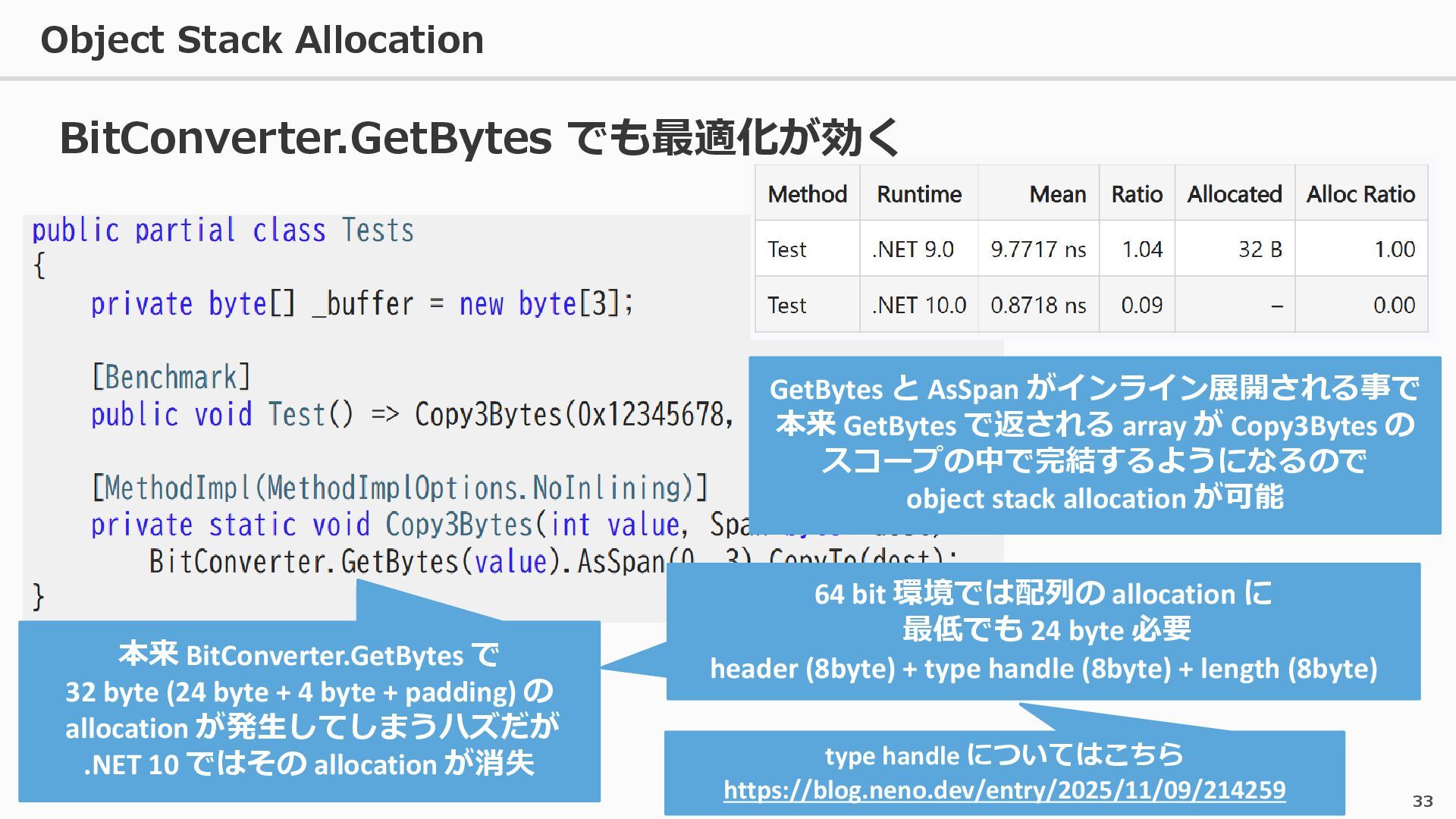Click the Method column header
This screenshot has width=1456, height=819.
tap(807, 194)
